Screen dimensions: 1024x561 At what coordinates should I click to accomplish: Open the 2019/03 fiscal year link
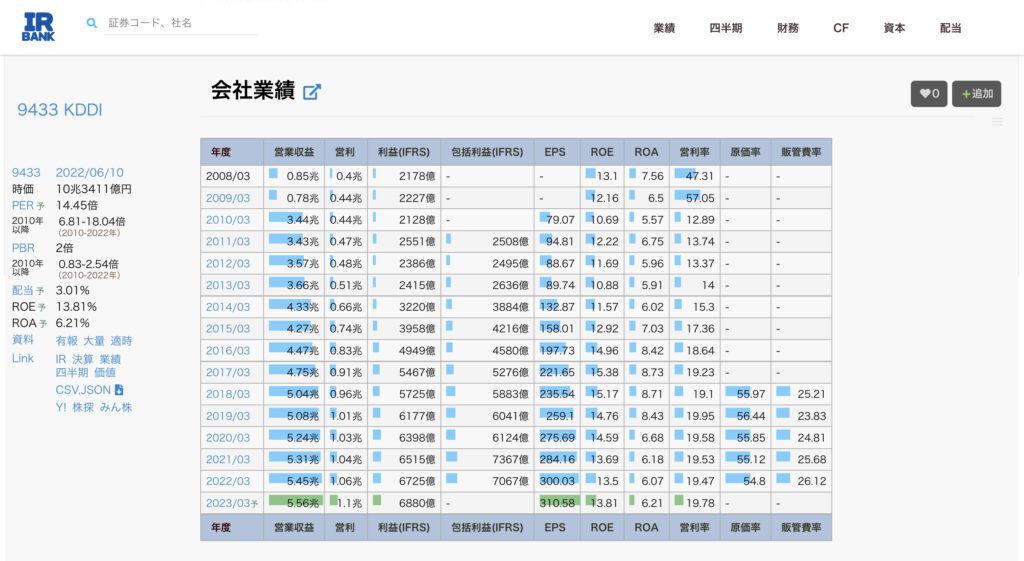[x=228, y=416]
